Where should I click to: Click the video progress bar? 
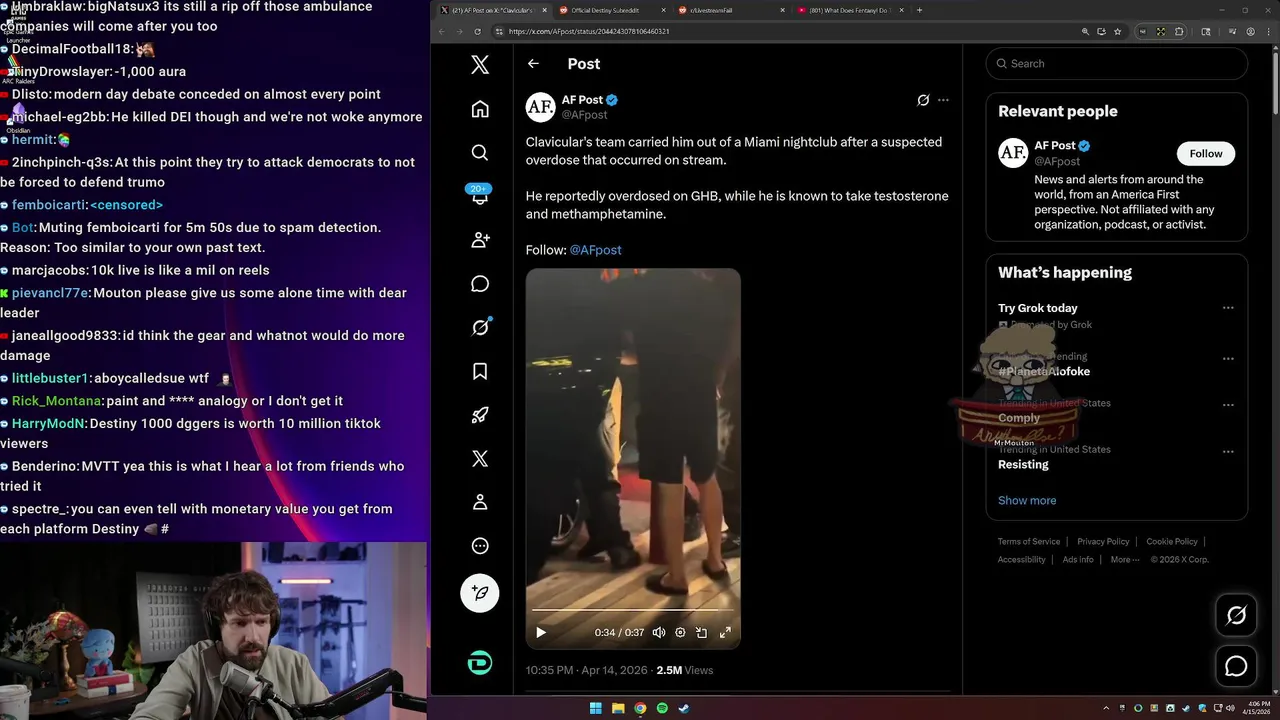[633, 610]
